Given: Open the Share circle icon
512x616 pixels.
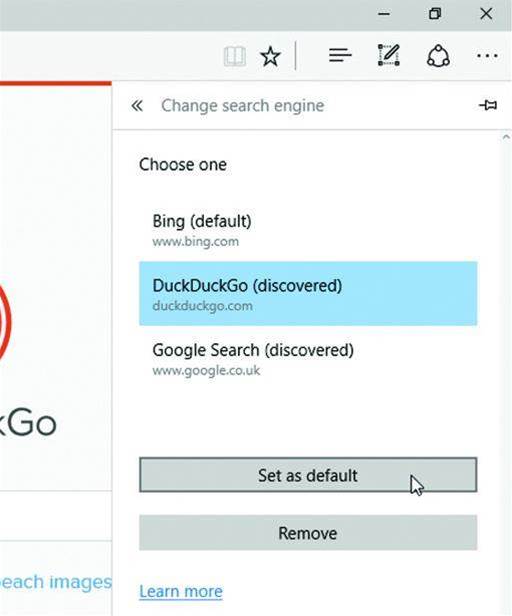Looking at the screenshot, I should point(438,56).
